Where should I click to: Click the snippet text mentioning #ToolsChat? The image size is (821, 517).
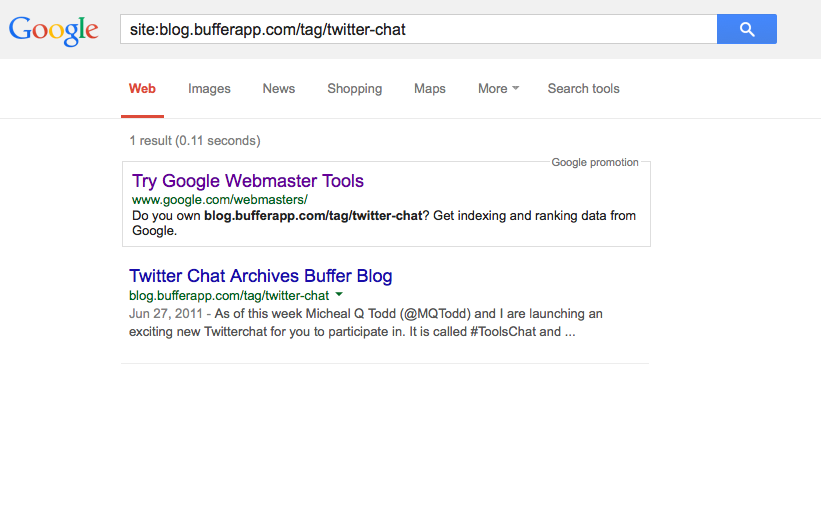[x=365, y=323]
